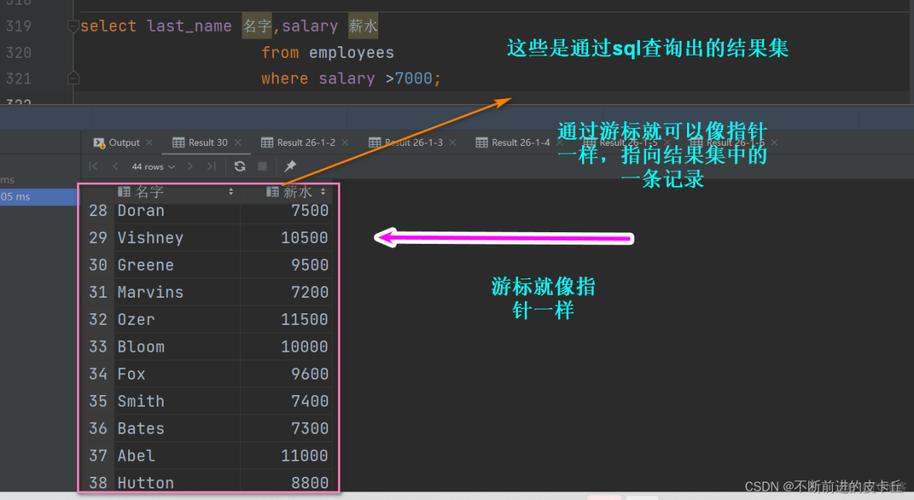Close the Output tab
Image resolution: width=914 pixels, height=500 pixels.
point(149,142)
